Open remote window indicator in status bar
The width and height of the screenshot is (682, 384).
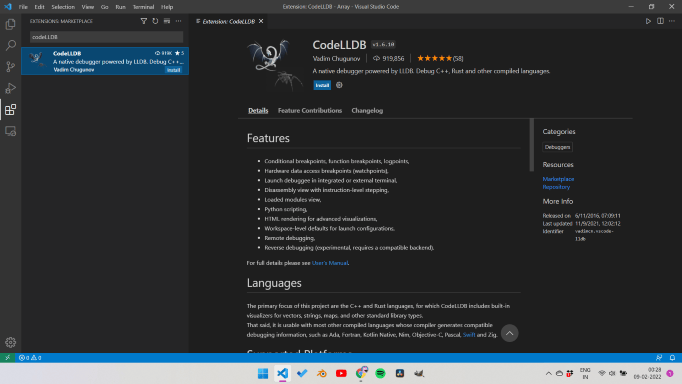[7, 357]
